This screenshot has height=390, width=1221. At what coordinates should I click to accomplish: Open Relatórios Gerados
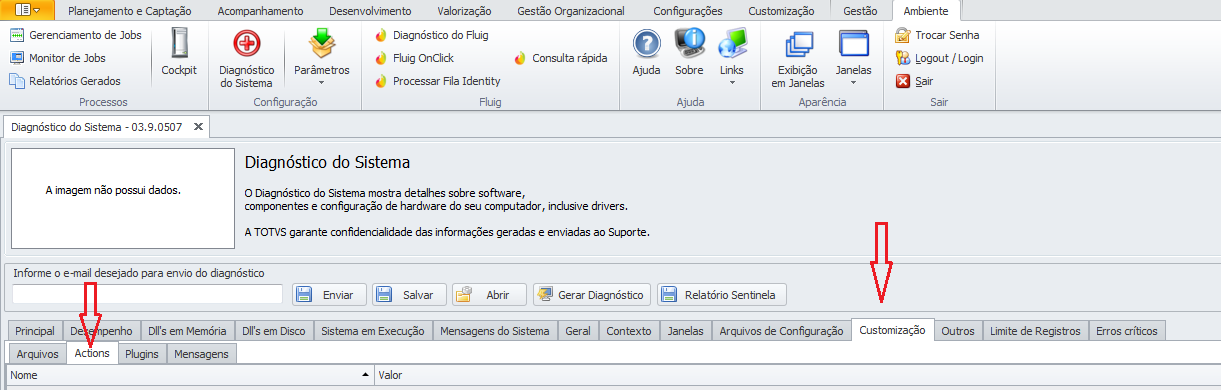click(65, 81)
